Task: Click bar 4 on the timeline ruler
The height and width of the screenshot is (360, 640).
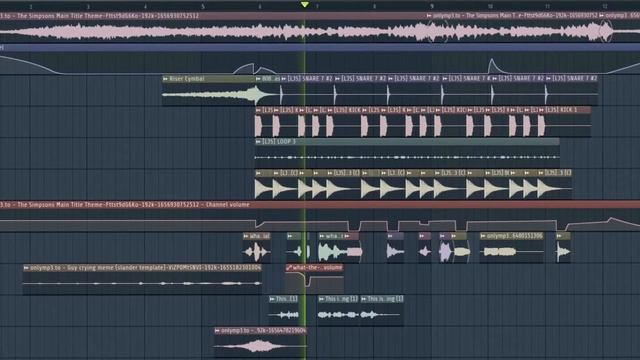Action: [x=145, y=7]
